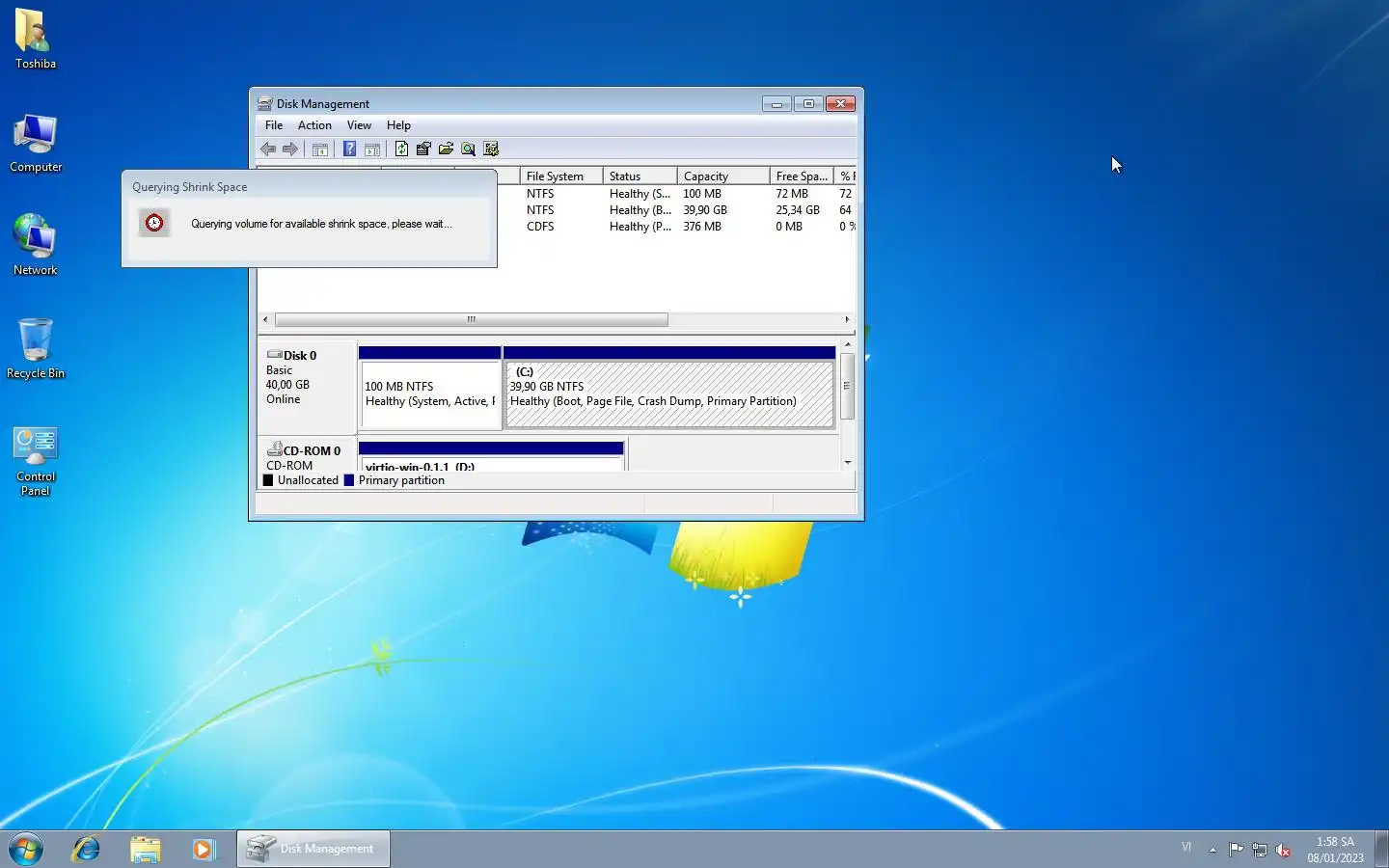Click the Disk Management taskbar button
This screenshot has width=1389, height=868.
pos(313,849)
